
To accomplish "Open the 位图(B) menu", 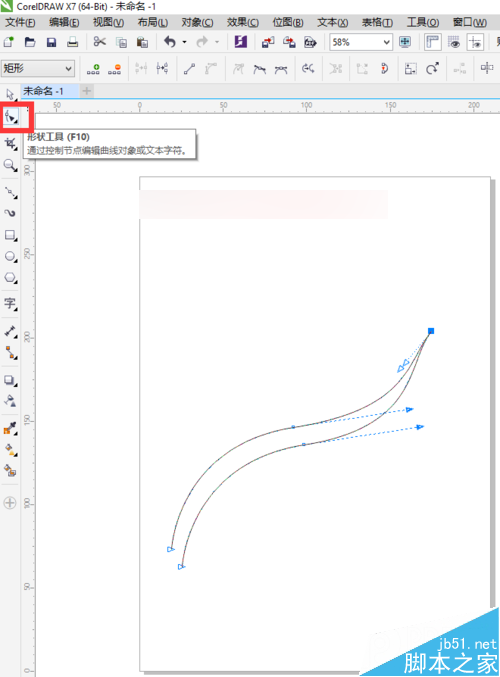I will tap(288, 22).
